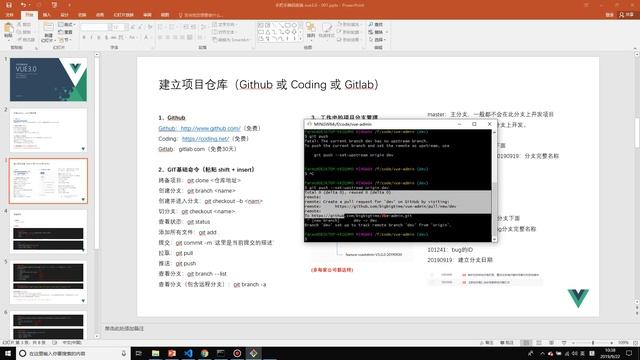Viewport: 640px width, 360px height.
Task: Open the Arrange objects tool
Action: [x=311, y=31]
